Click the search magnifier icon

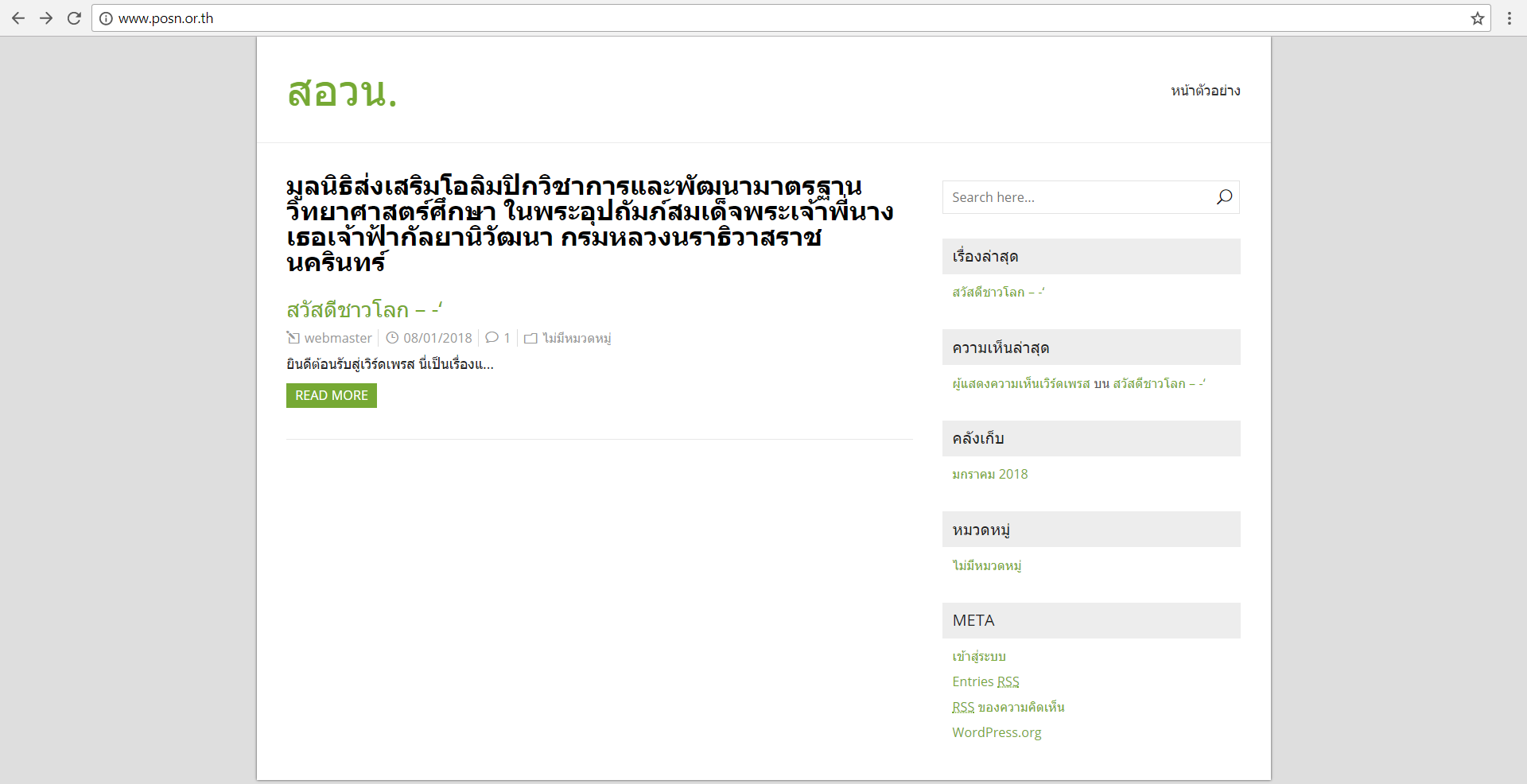click(1224, 197)
